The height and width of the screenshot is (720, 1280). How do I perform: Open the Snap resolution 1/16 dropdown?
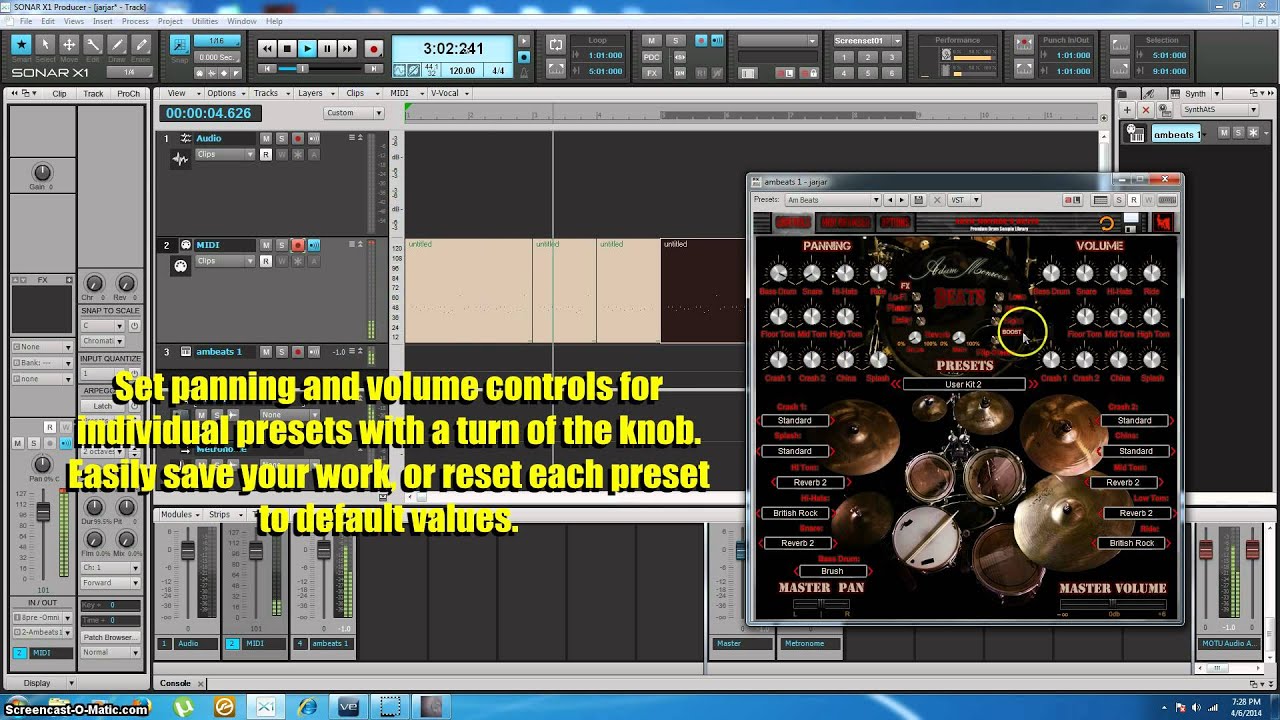[x=217, y=41]
